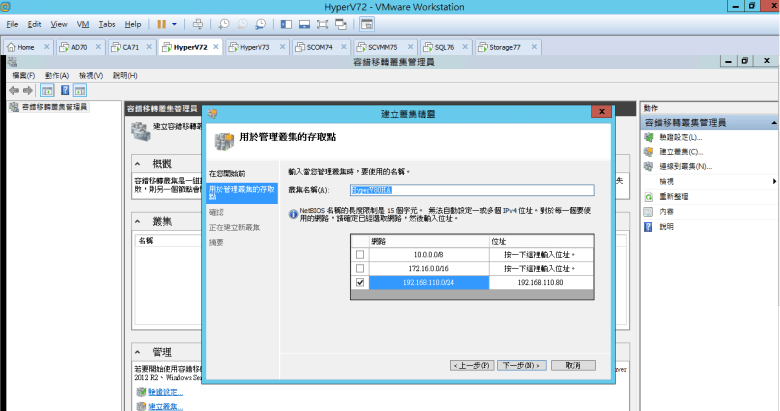
Task: Click the MMC back arrow icon
Action: 13,90
